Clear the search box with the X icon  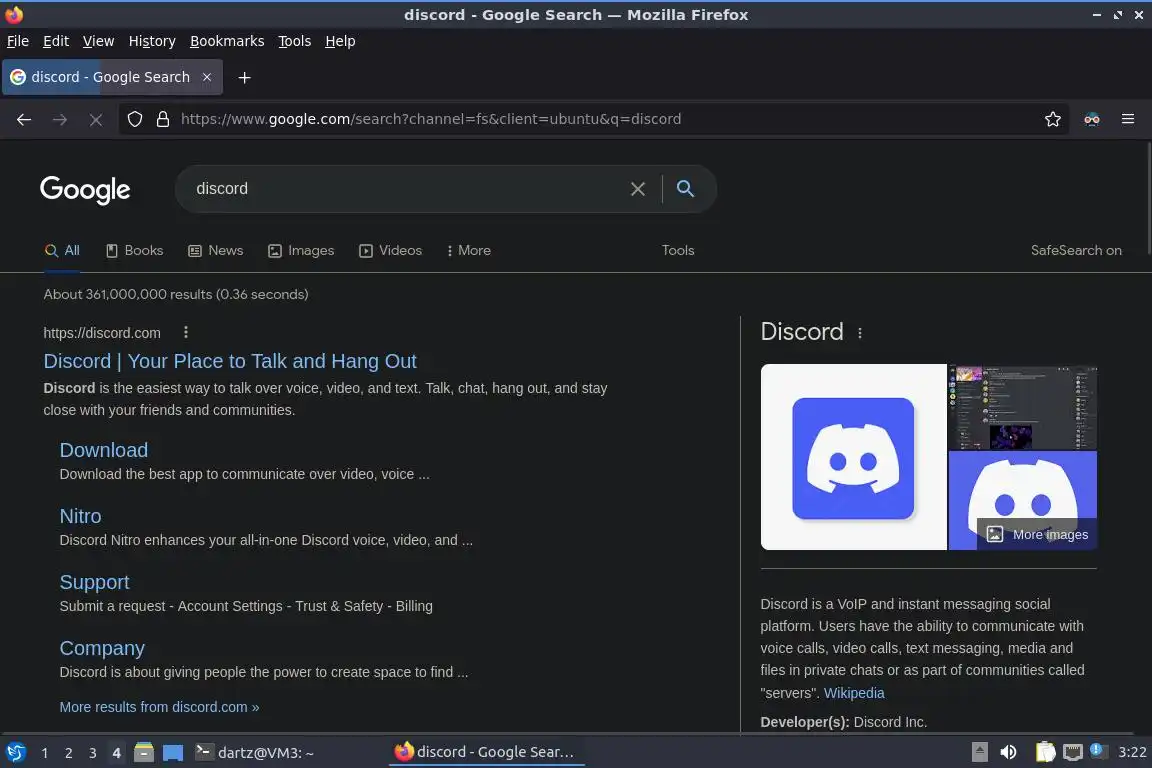[638, 189]
